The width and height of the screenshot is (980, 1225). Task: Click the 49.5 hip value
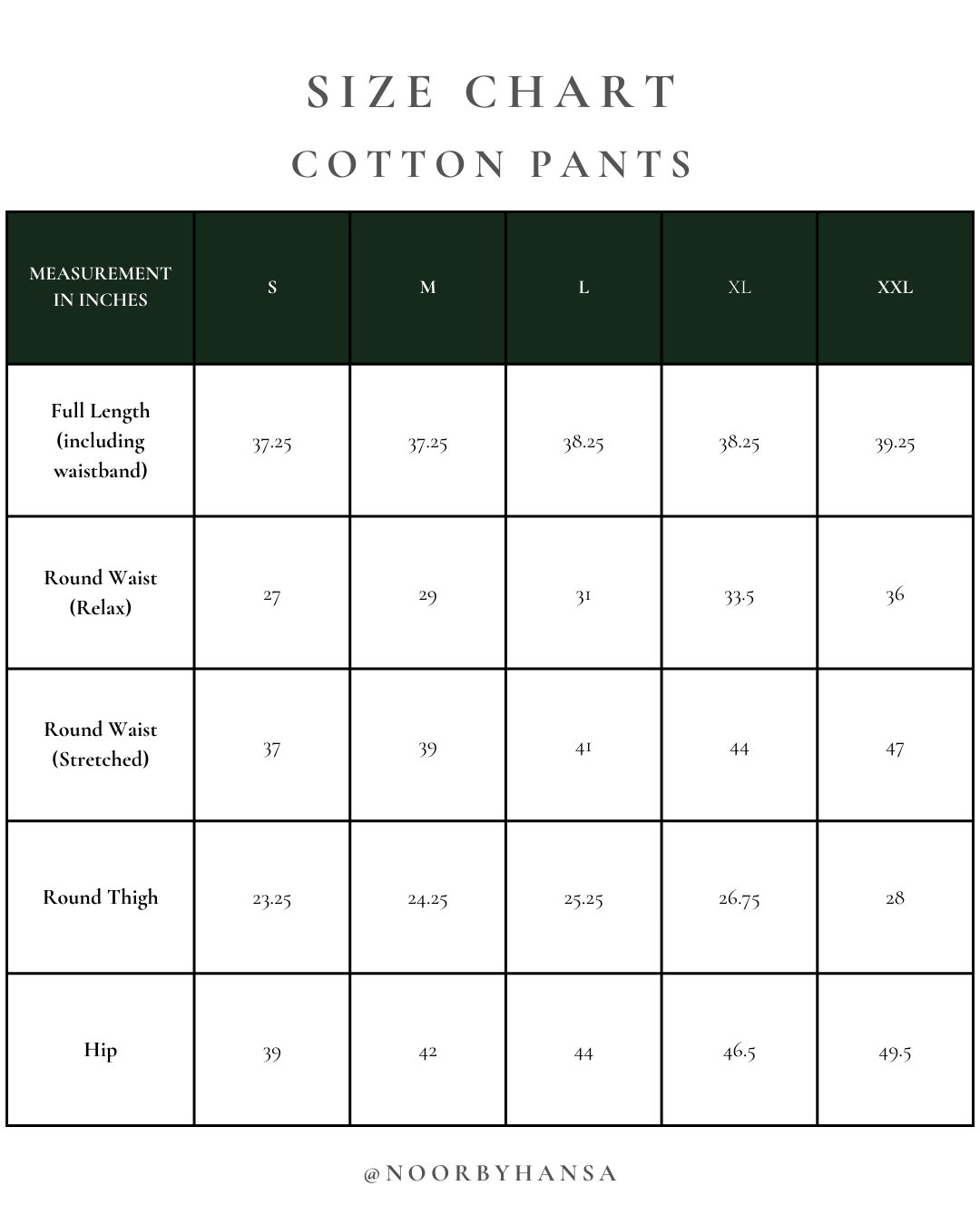(x=895, y=1053)
